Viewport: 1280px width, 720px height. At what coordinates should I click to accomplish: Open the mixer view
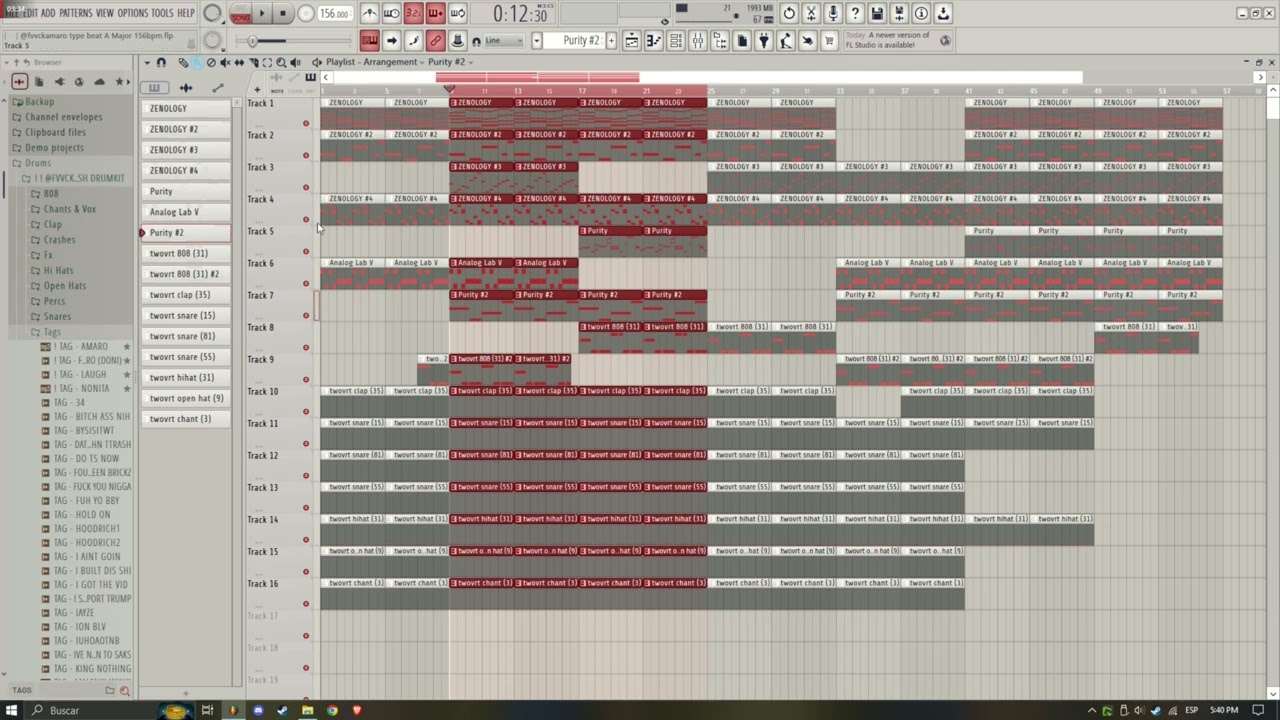[x=697, y=41]
